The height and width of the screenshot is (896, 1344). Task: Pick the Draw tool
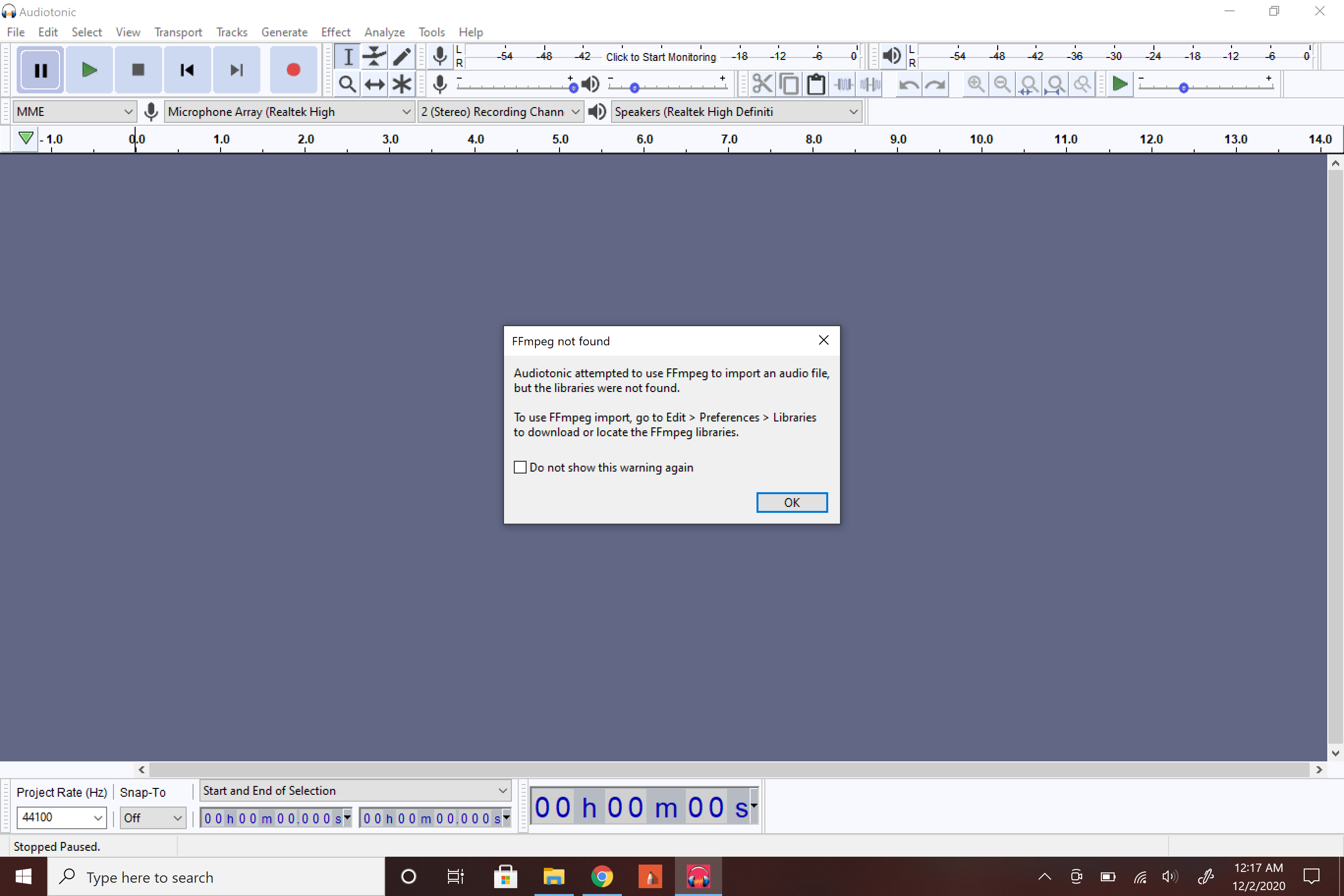[x=401, y=56]
